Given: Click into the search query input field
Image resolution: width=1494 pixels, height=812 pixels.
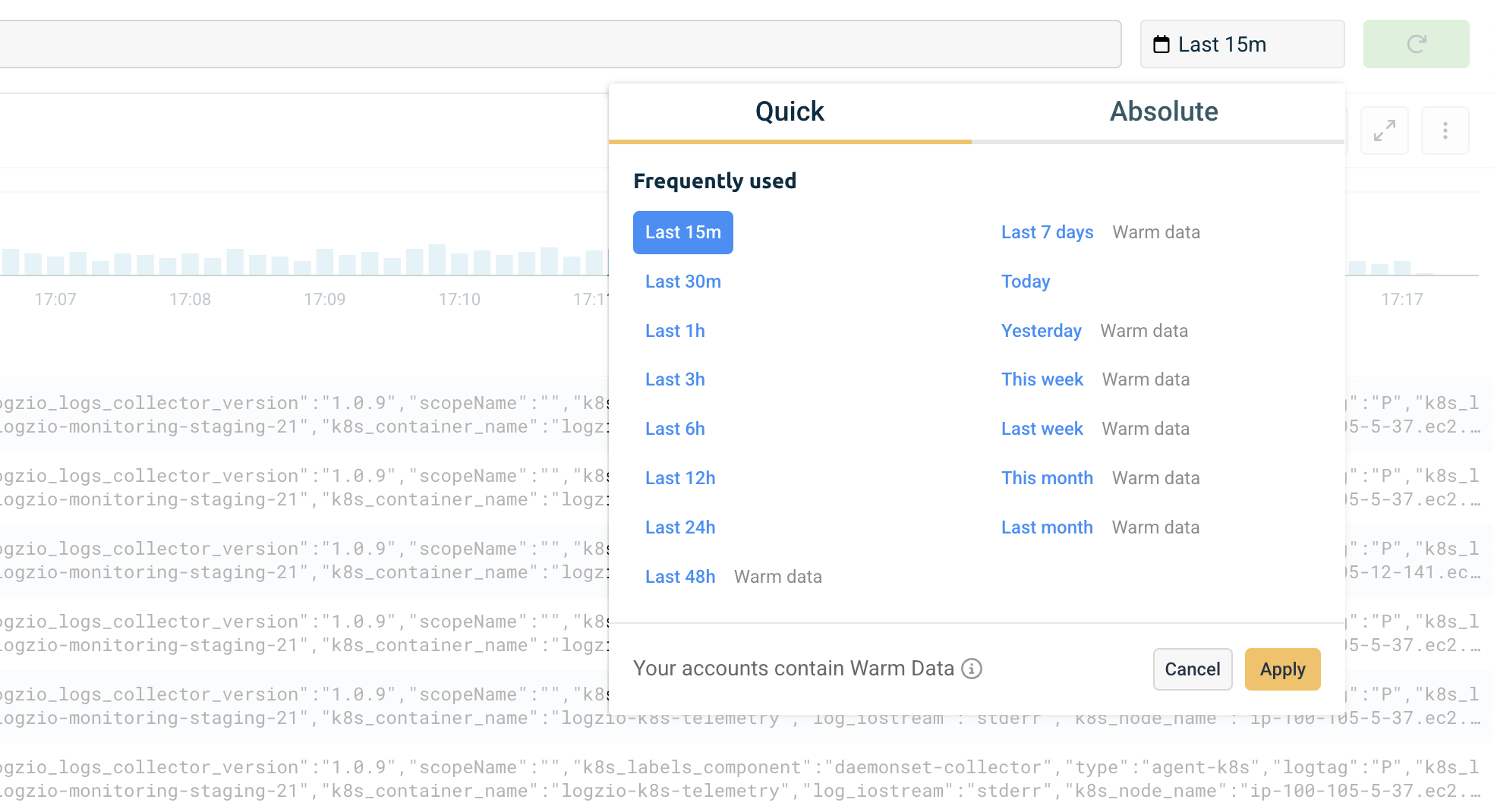Looking at the screenshot, I should pos(560,44).
